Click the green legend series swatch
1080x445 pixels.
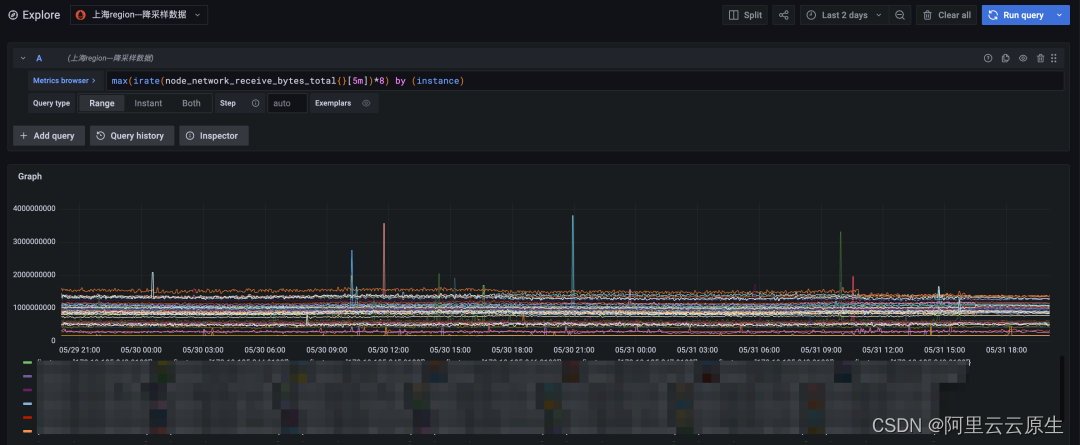(x=28, y=362)
